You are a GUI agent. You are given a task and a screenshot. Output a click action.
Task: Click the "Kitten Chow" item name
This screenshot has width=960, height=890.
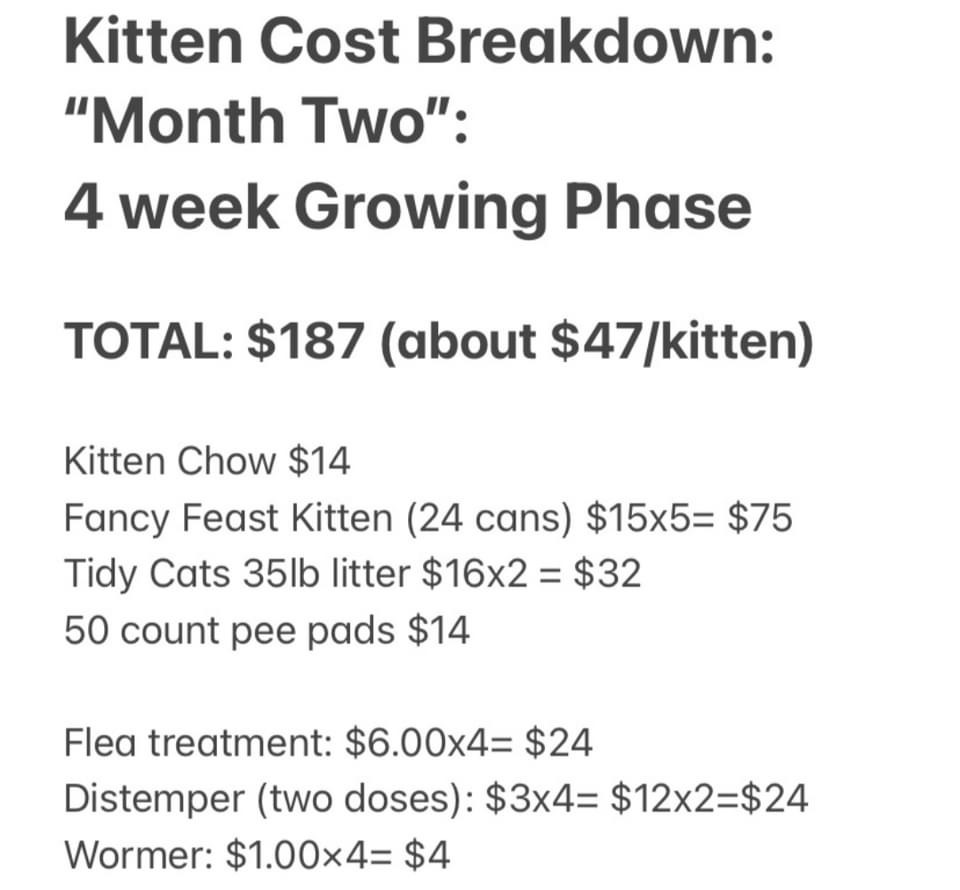tap(169, 462)
